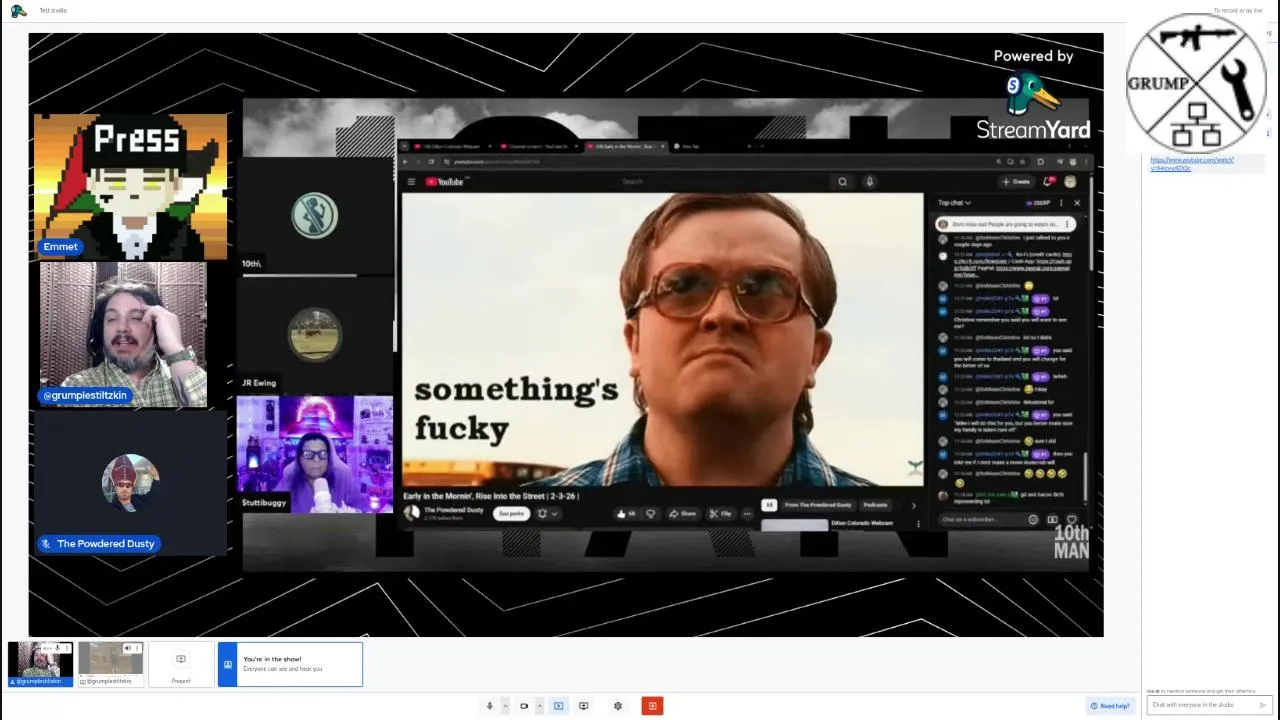The height and width of the screenshot is (720, 1280).
Task: Click the YouTube logo in shared browser
Action: (x=446, y=182)
